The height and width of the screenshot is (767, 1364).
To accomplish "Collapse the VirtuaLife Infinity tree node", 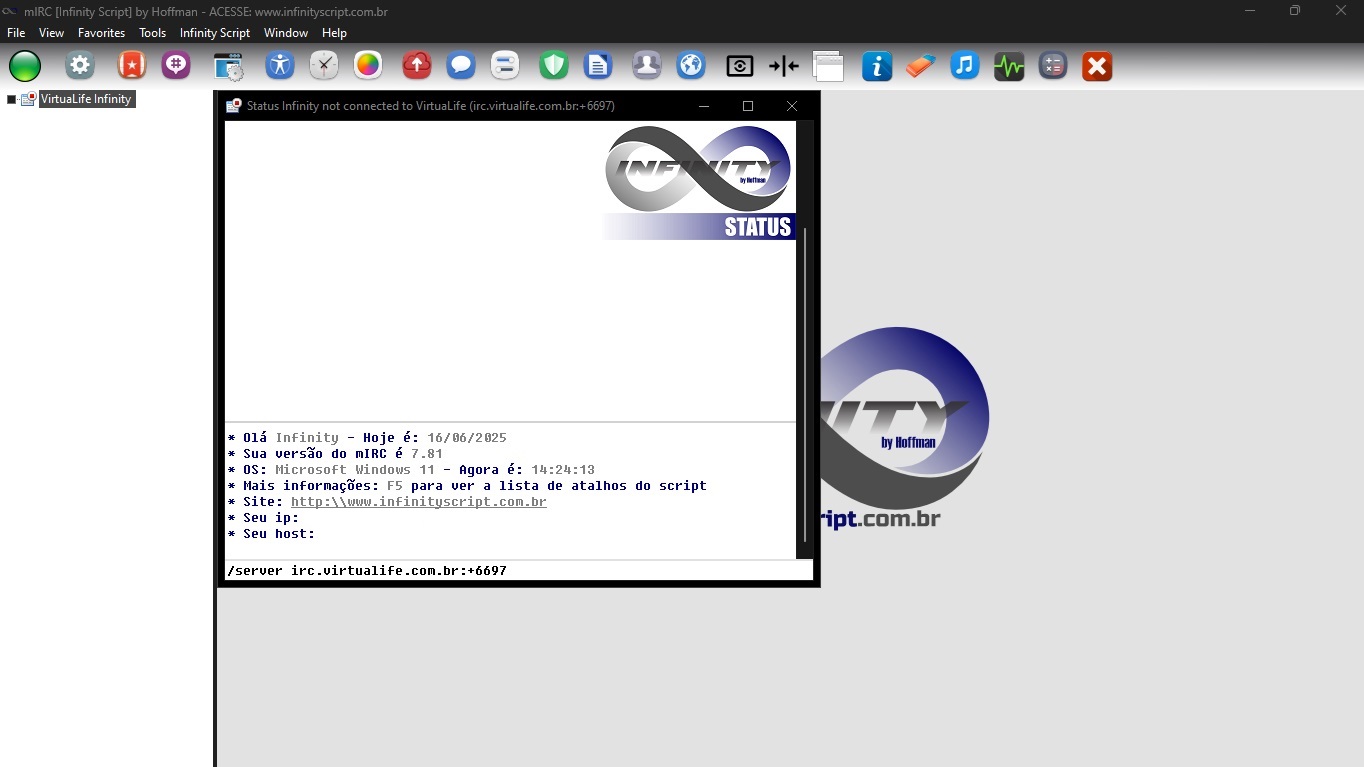I will pos(12,100).
